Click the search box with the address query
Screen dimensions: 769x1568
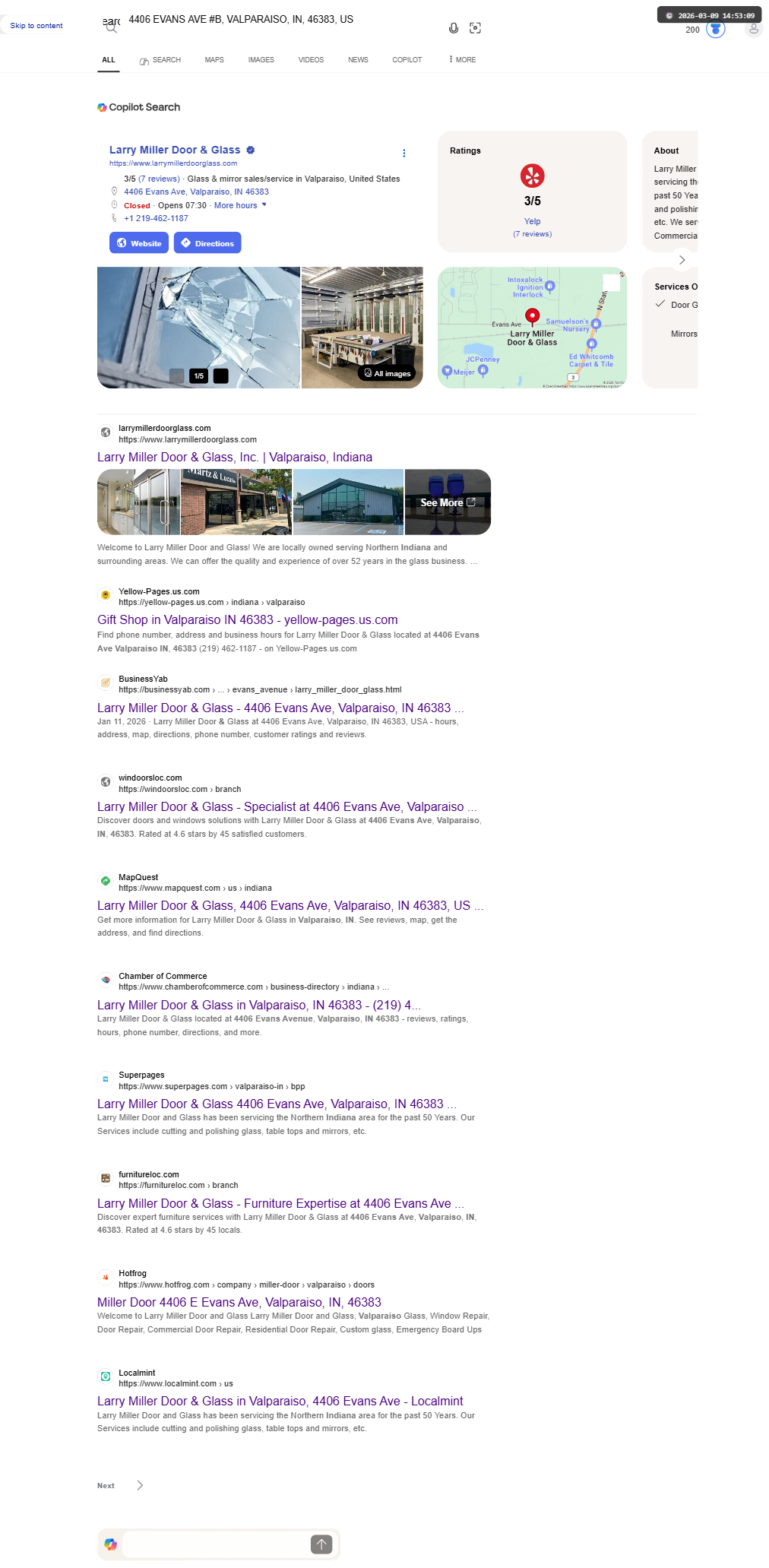pyautogui.click(x=281, y=20)
